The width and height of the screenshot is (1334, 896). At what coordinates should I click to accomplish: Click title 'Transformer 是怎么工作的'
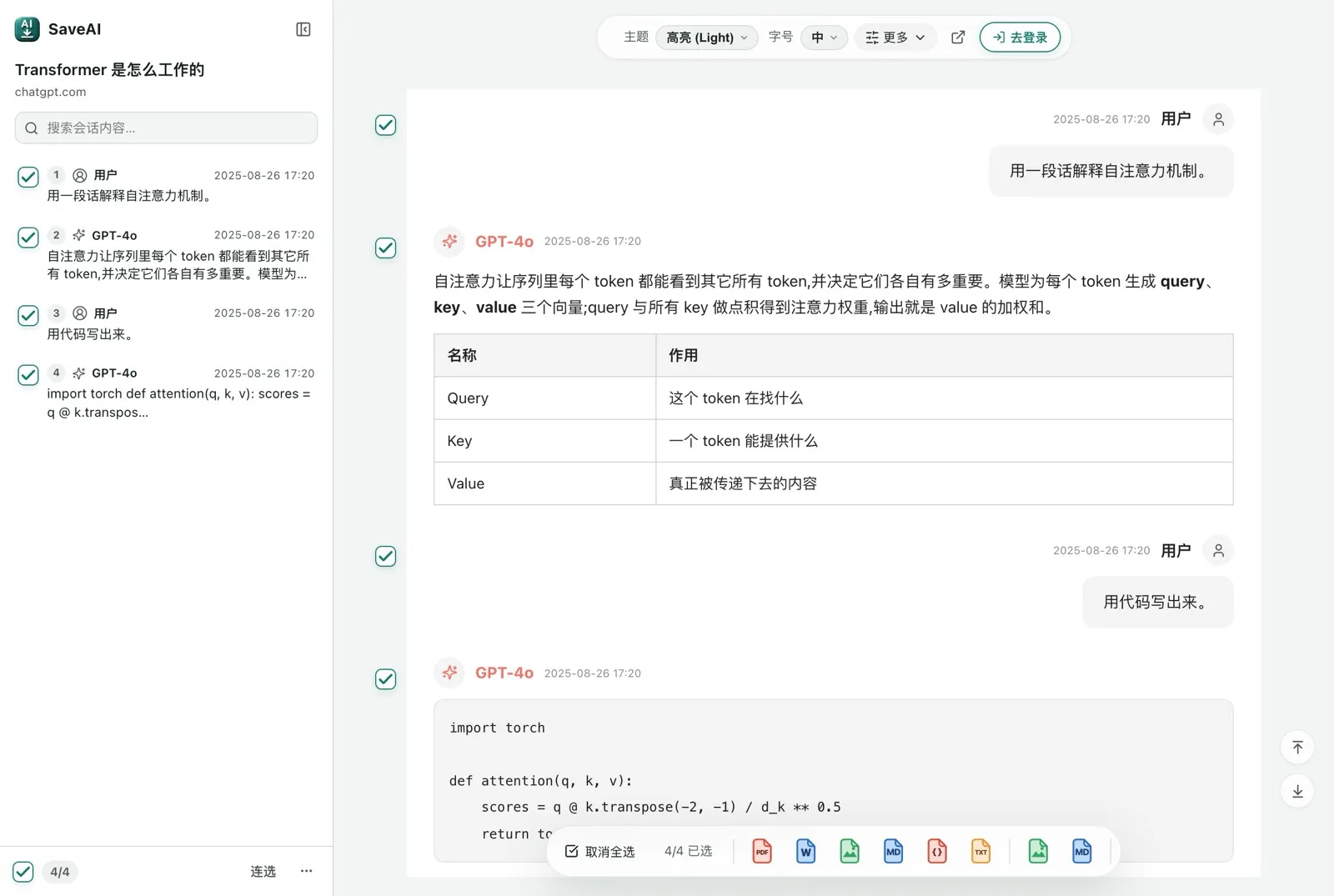109,70
